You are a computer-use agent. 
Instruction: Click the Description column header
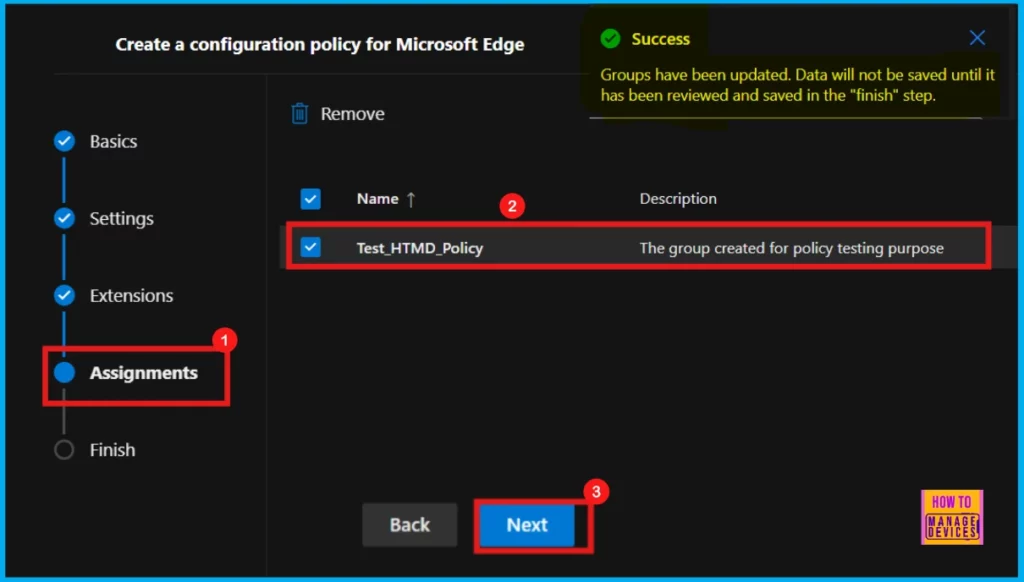pos(678,199)
